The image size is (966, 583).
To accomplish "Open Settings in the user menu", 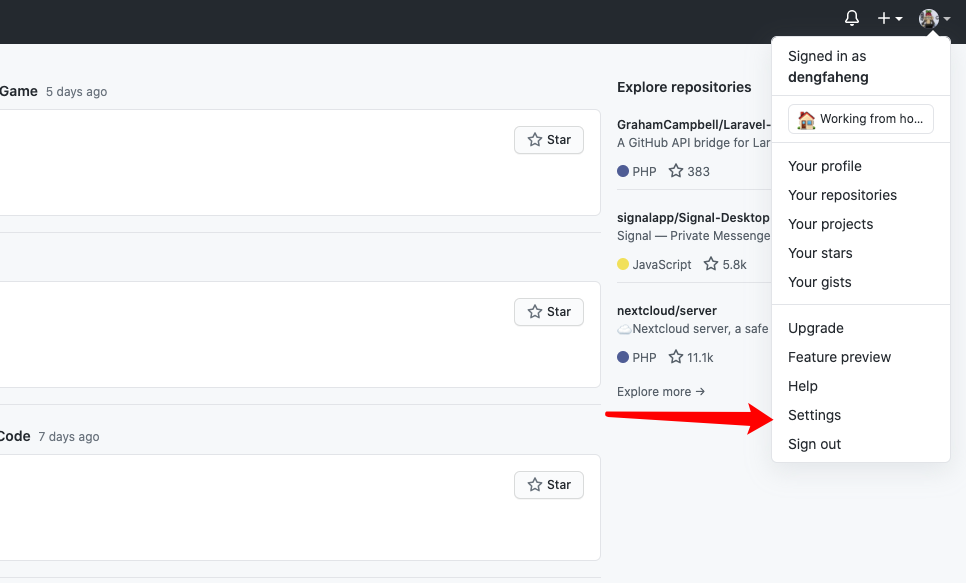I will coord(814,415).
